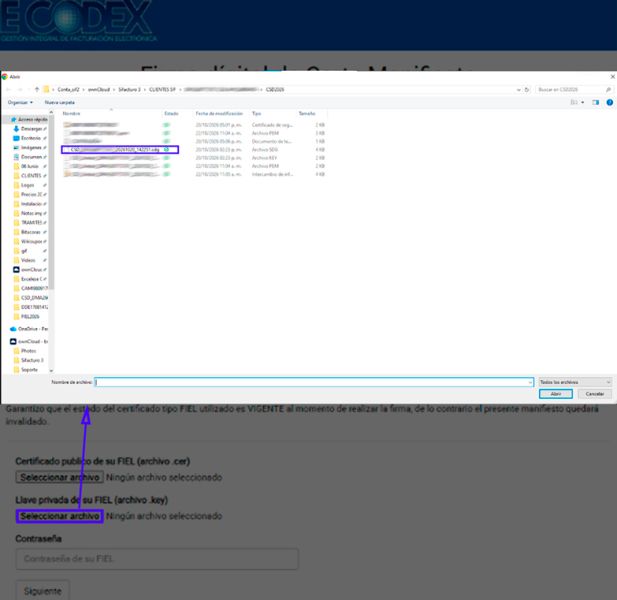Toggle the preview pane icon
This screenshot has width=617, height=600.
(595, 102)
